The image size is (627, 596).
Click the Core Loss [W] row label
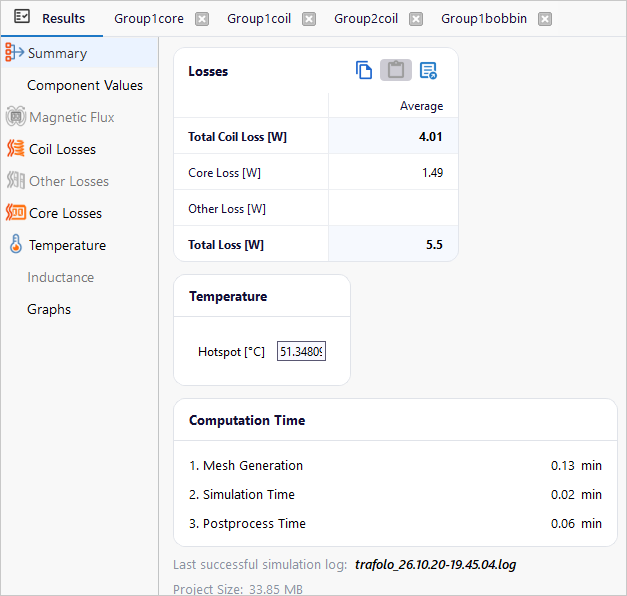pyautogui.click(x=224, y=173)
